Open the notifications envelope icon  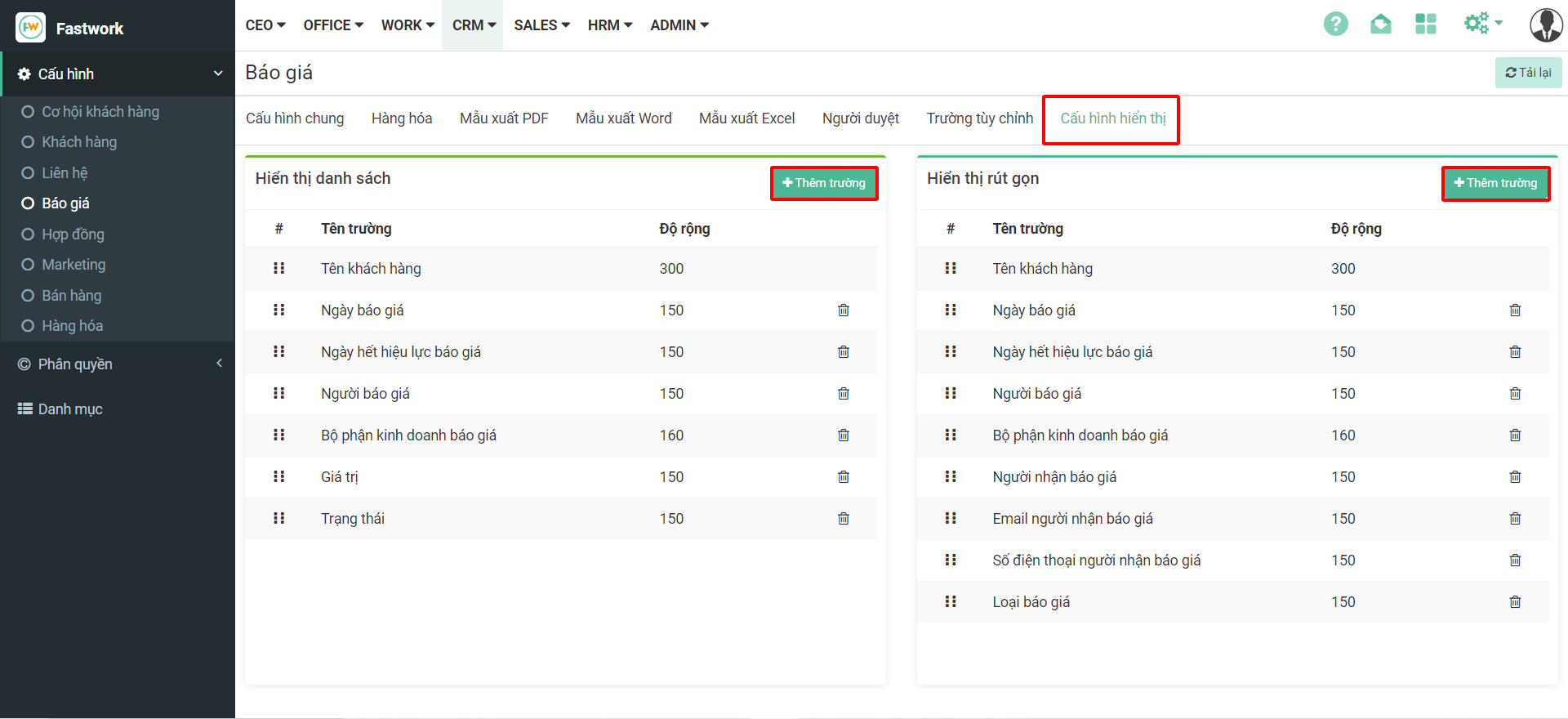[x=1380, y=25]
